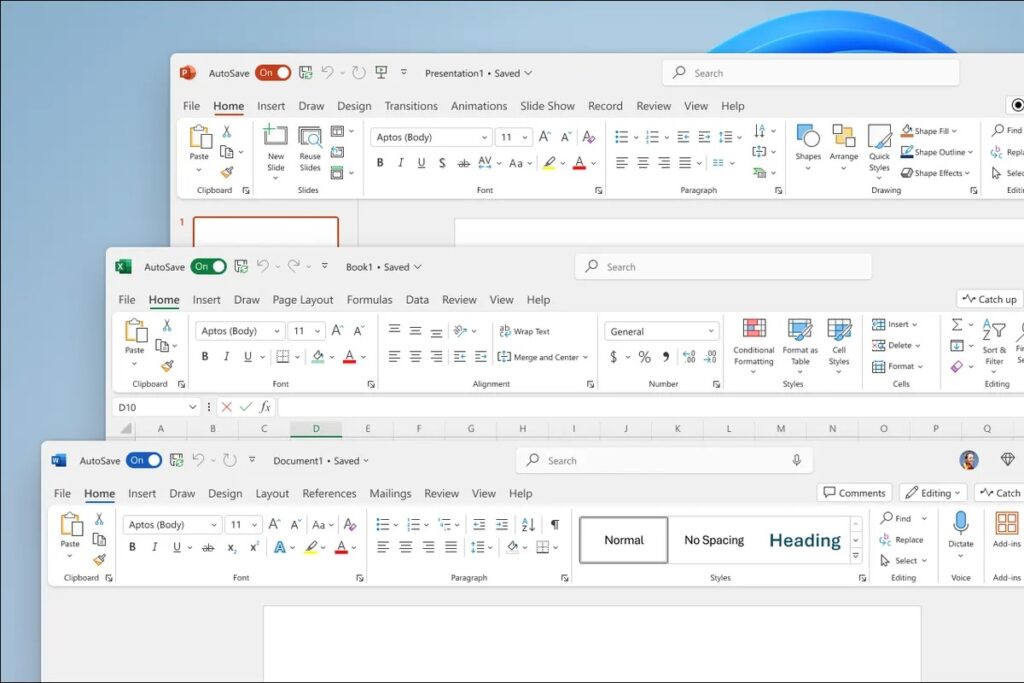Click Comments in Word's title area
1024x683 pixels.
pyautogui.click(x=854, y=492)
